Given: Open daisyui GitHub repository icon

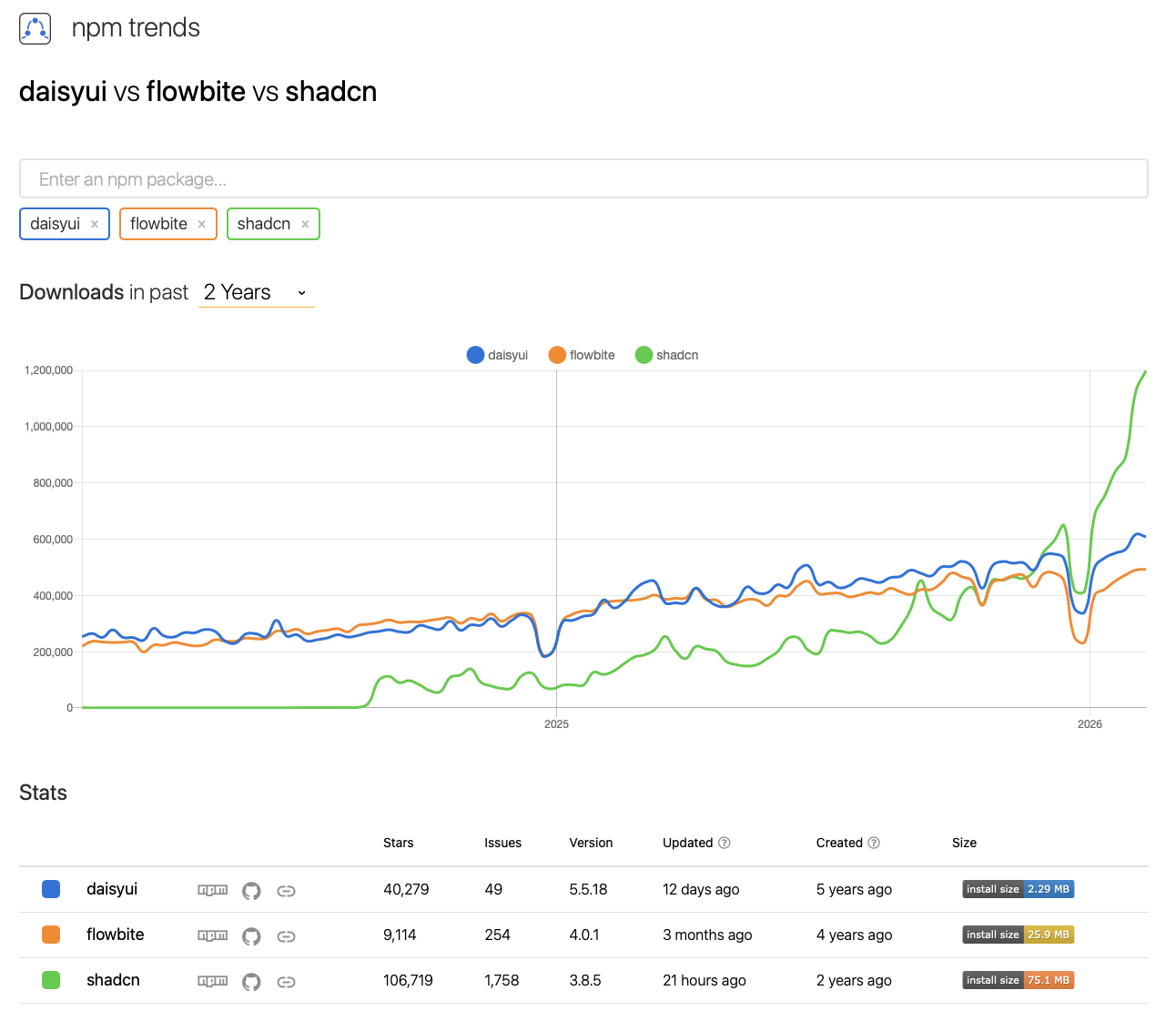Looking at the screenshot, I should pyautogui.click(x=251, y=891).
